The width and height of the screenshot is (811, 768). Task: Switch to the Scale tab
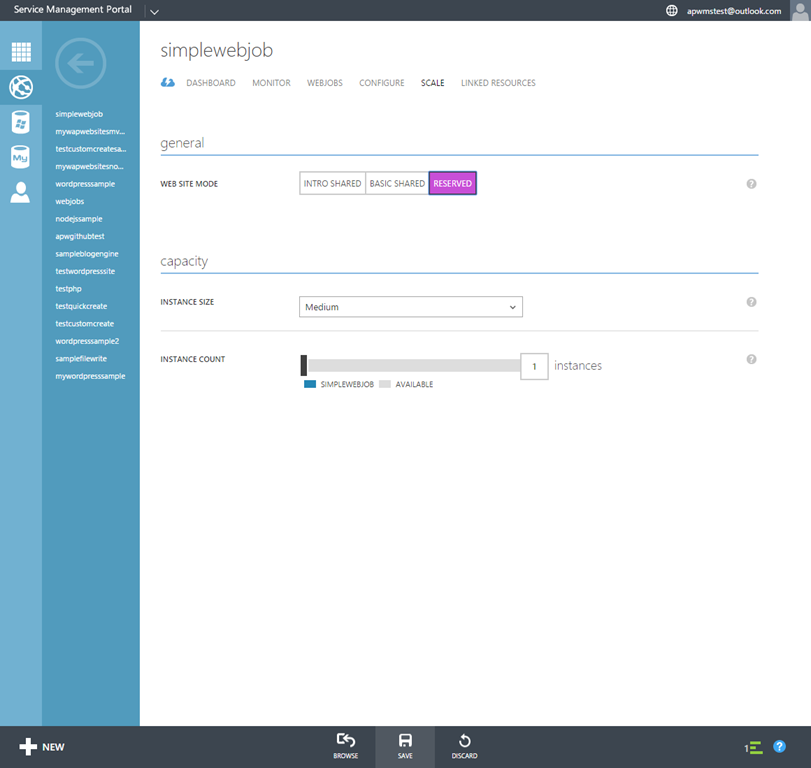pos(432,83)
